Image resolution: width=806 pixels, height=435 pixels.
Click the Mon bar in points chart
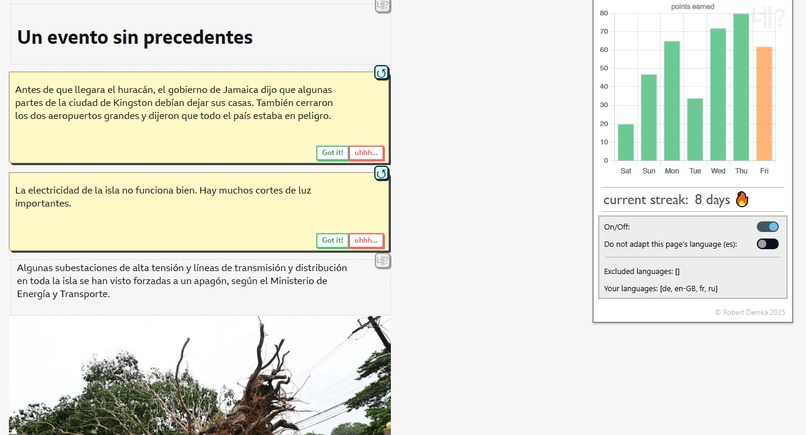672,101
